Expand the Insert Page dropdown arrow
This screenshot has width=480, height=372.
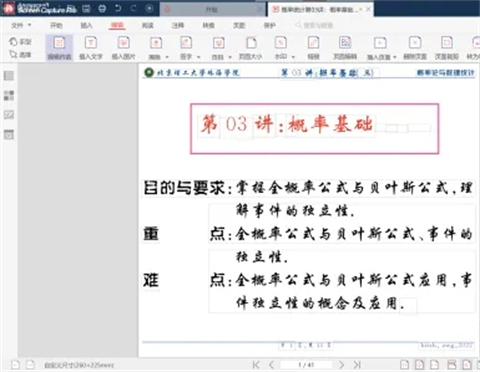click(x=395, y=57)
